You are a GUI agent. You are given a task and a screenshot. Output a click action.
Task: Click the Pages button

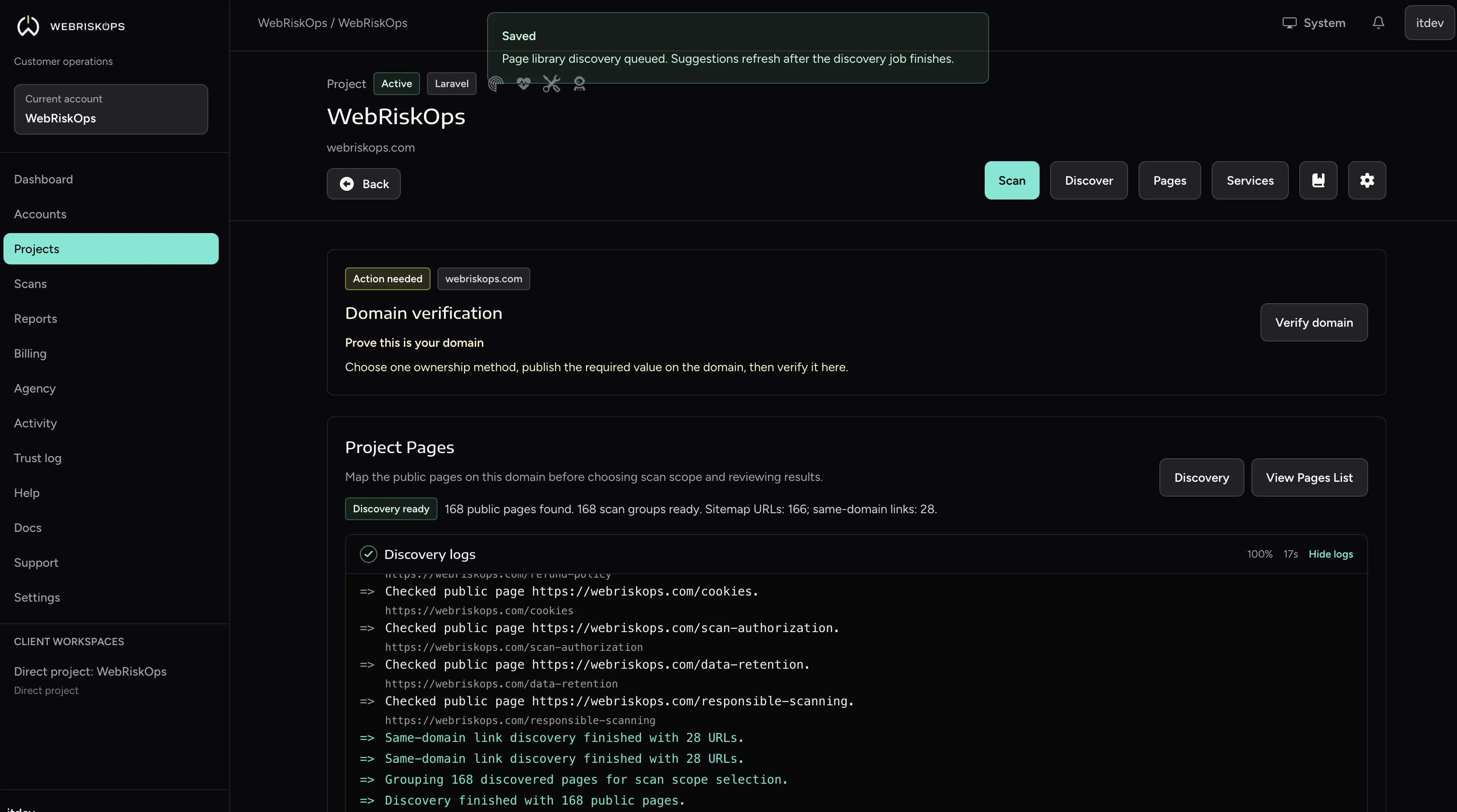point(1169,180)
